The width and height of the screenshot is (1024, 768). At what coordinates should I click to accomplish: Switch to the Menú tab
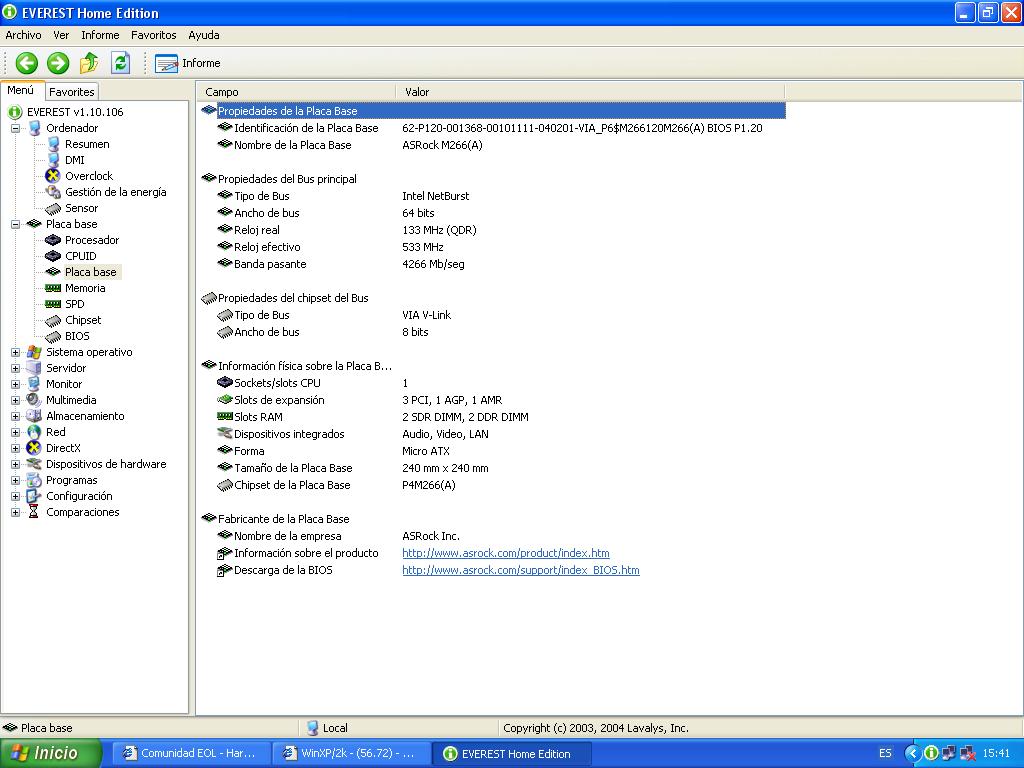point(21,91)
